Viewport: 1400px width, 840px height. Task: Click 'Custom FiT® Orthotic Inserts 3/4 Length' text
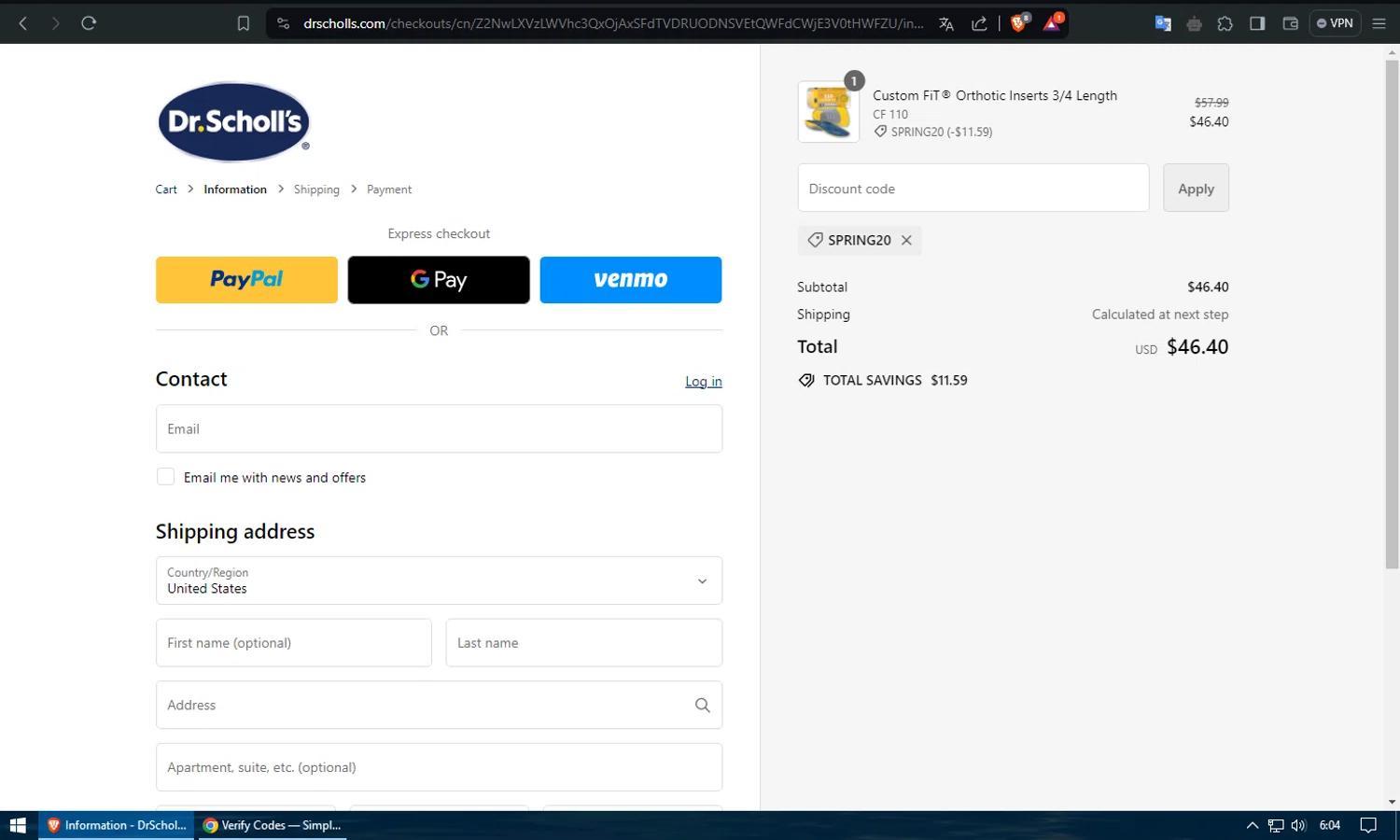(x=995, y=95)
